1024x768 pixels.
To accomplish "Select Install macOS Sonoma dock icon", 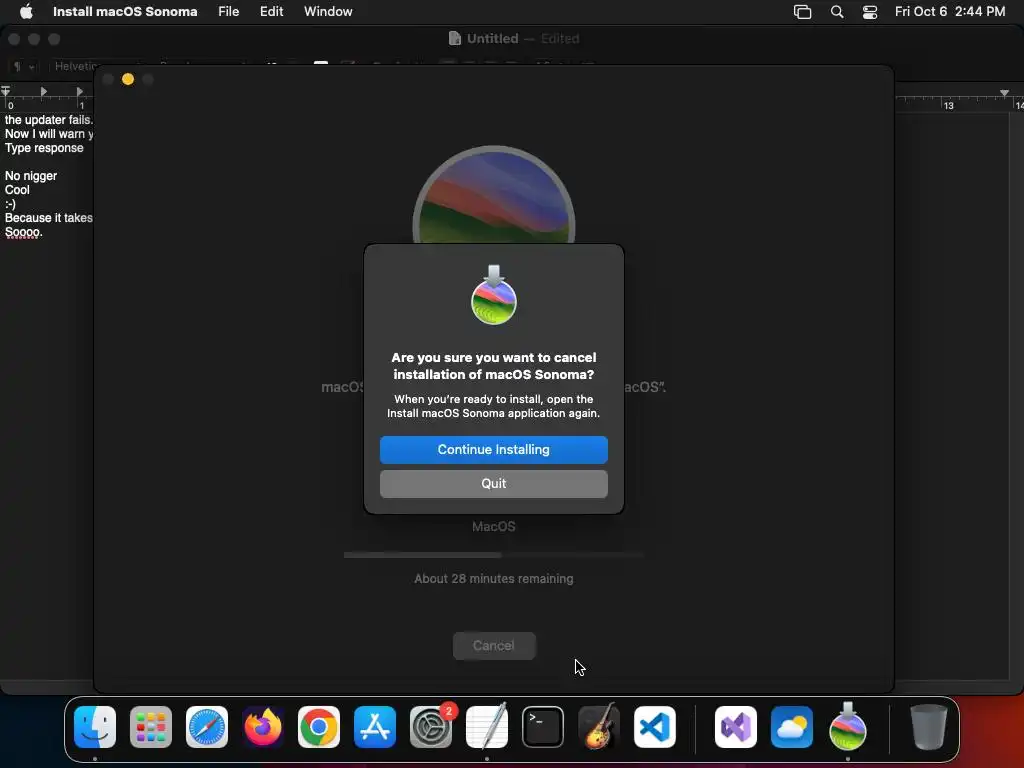I will pyautogui.click(x=848, y=727).
